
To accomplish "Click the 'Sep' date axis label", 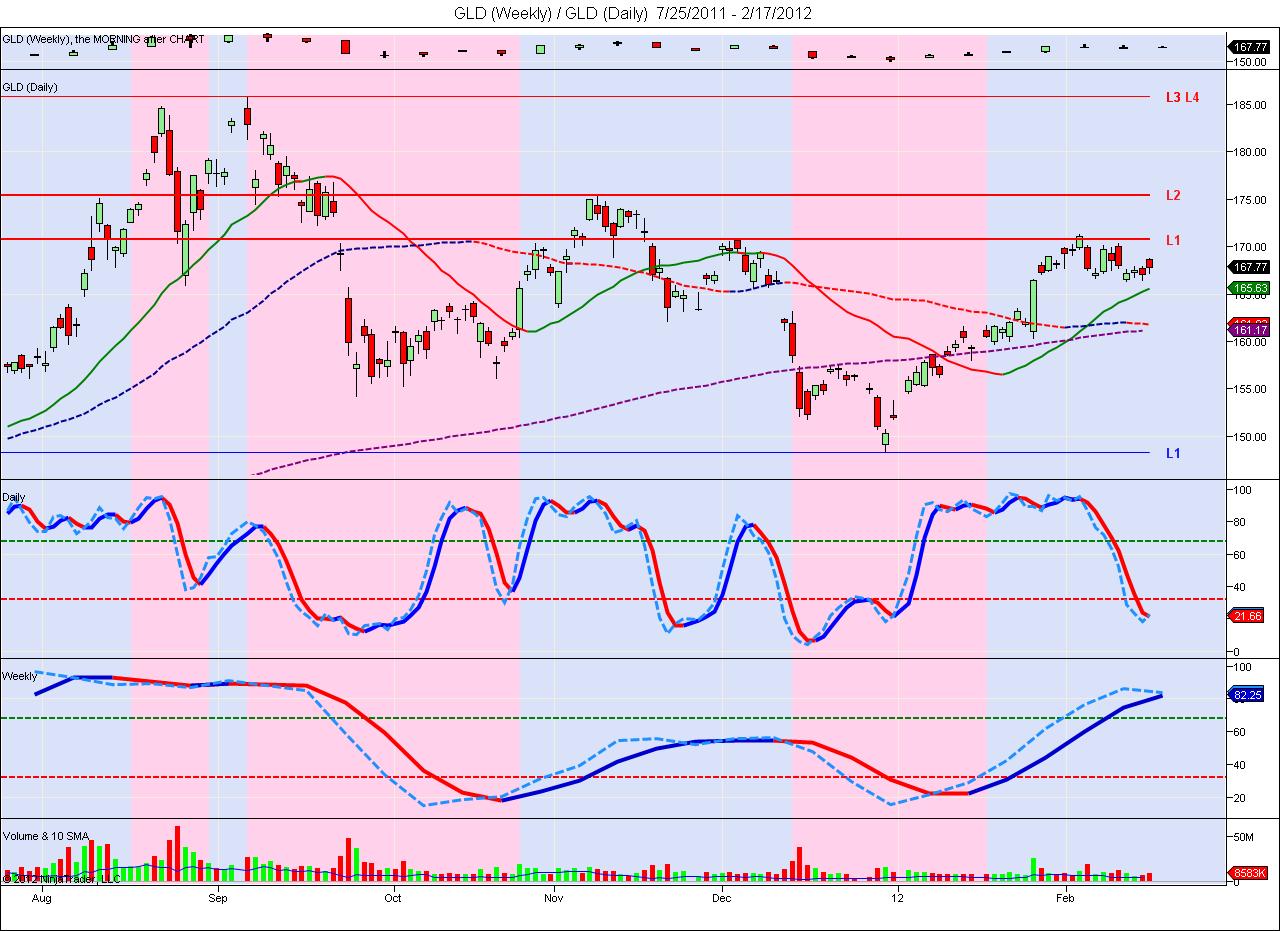I will click(x=219, y=898).
